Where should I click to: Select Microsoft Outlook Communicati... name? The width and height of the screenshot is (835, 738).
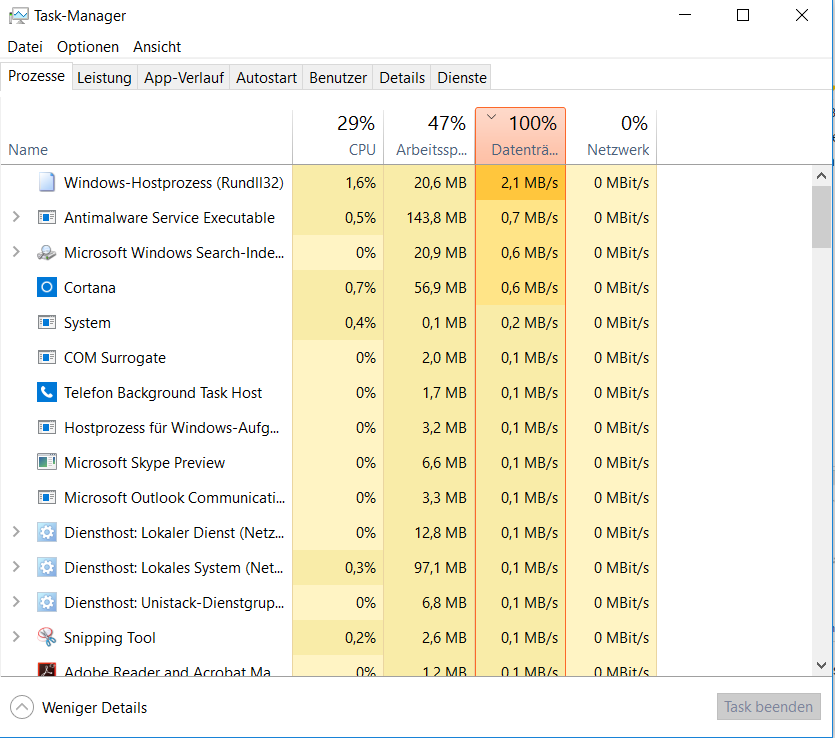[x=175, y=497]
